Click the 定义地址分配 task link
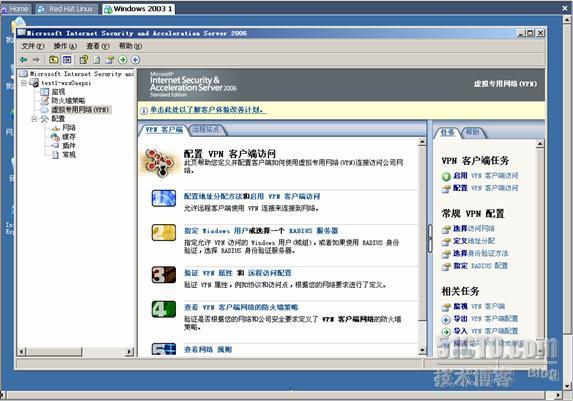 pyautogui.click(x=474, y=241)
